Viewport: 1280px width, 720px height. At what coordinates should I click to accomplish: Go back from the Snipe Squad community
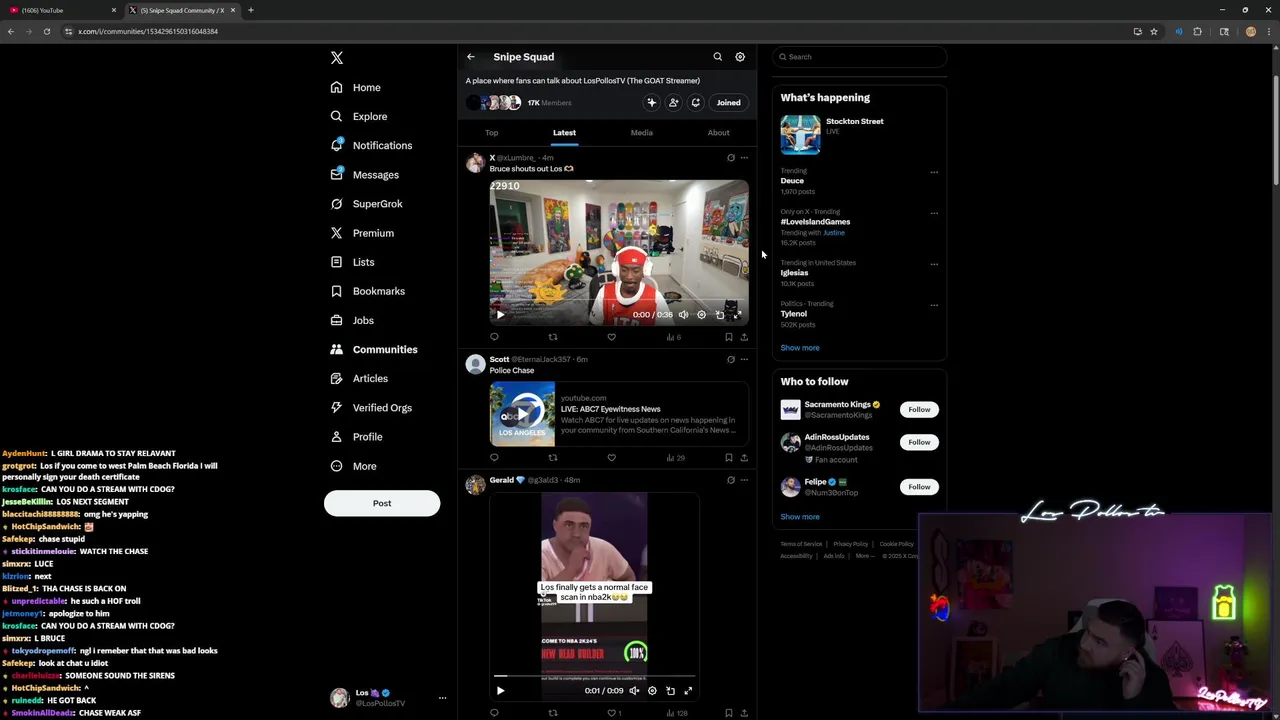(x=471, y=57)
